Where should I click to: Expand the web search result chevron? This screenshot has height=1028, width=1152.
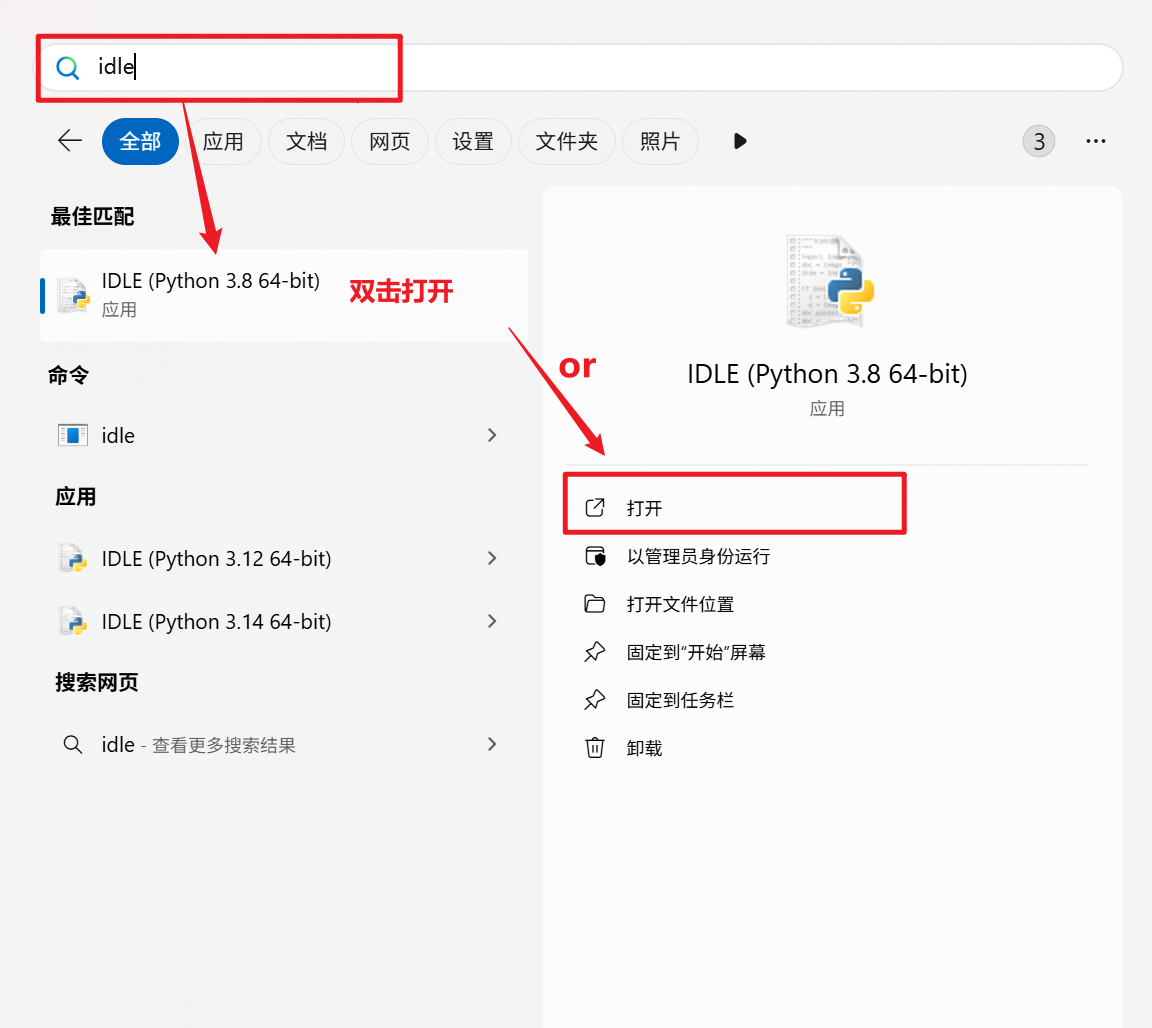pos(491,744)
